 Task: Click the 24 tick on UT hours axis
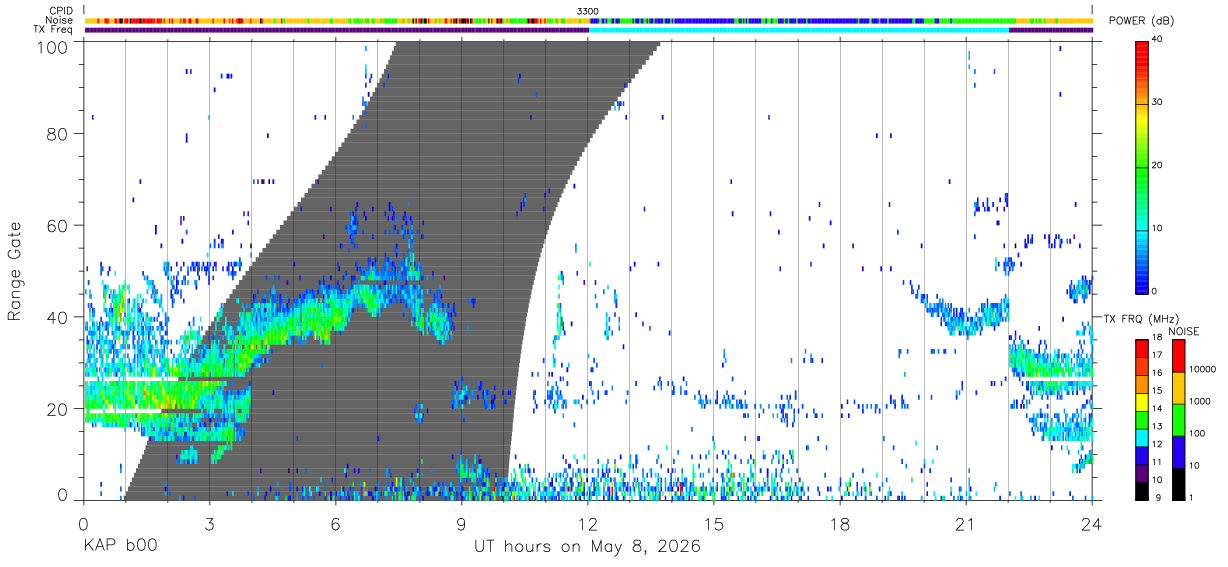[x=1092, y=523]
